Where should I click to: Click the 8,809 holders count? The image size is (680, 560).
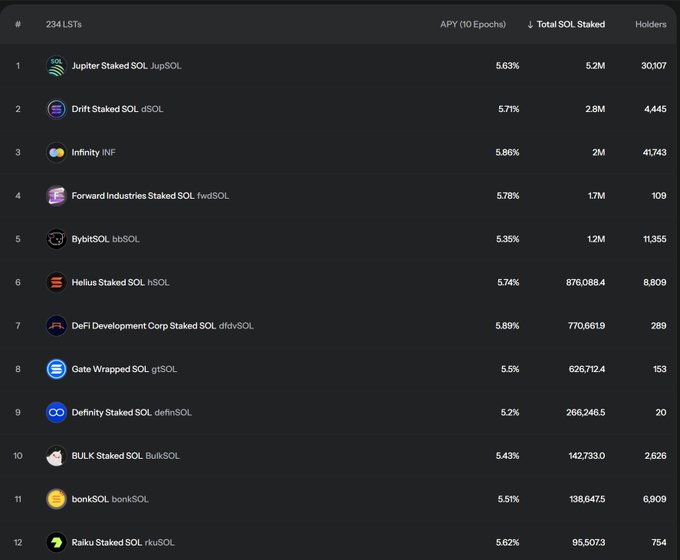[655, 282]
